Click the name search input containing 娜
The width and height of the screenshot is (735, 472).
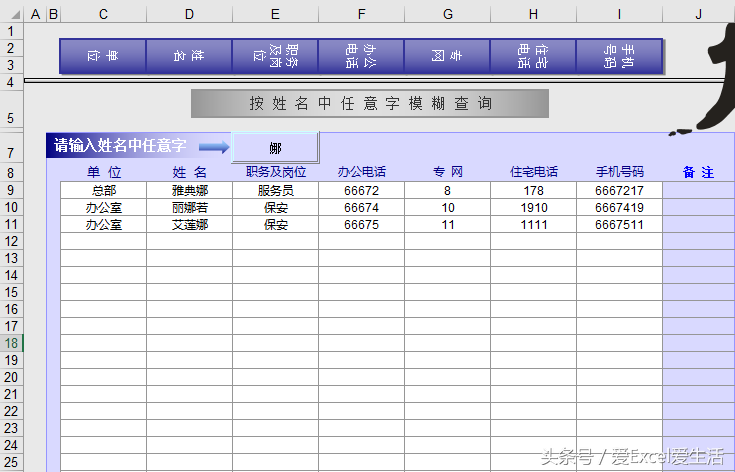275,147
